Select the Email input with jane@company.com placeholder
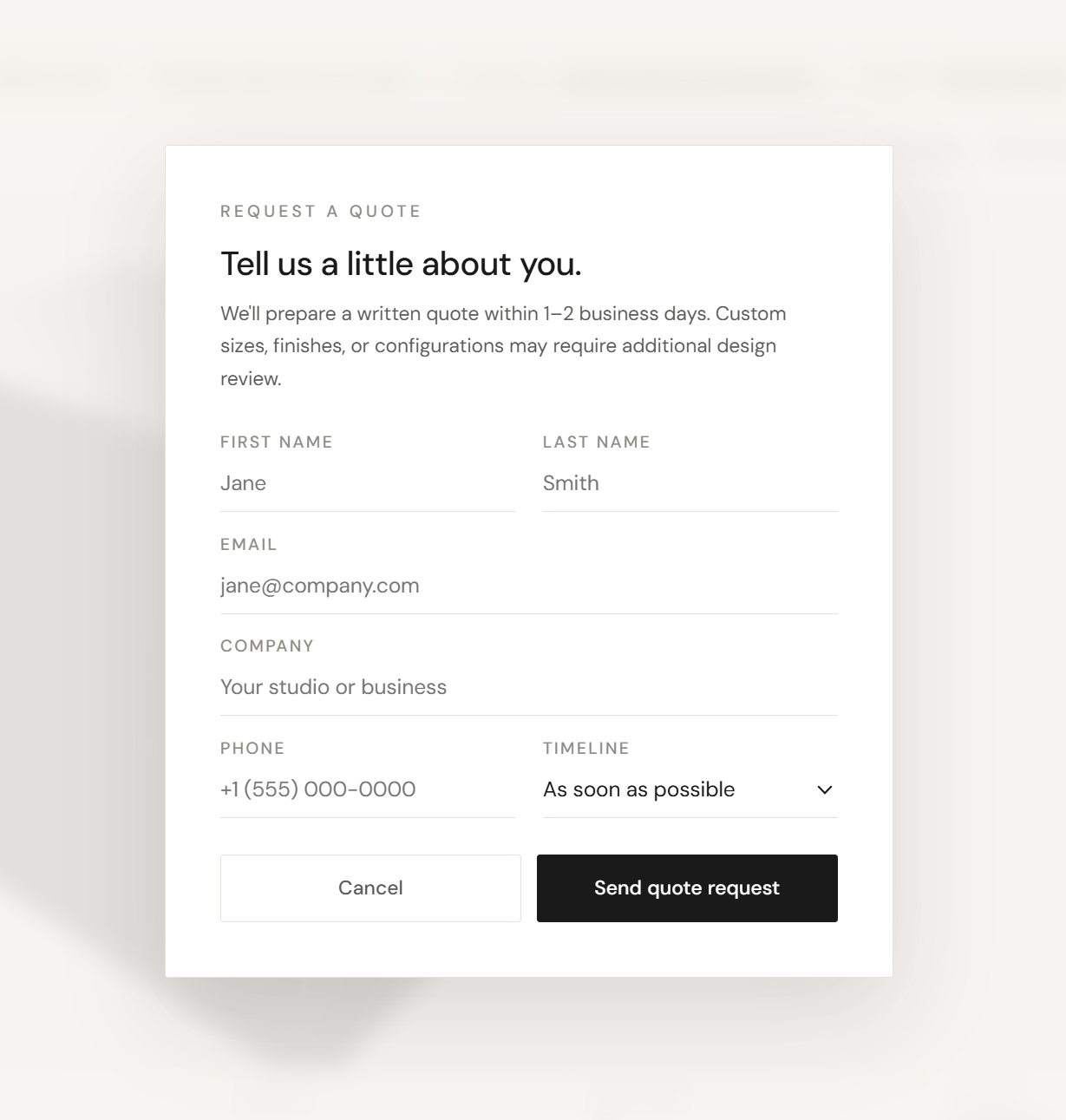Screen dimensions: 1066x1120 [x=528, y=586]
